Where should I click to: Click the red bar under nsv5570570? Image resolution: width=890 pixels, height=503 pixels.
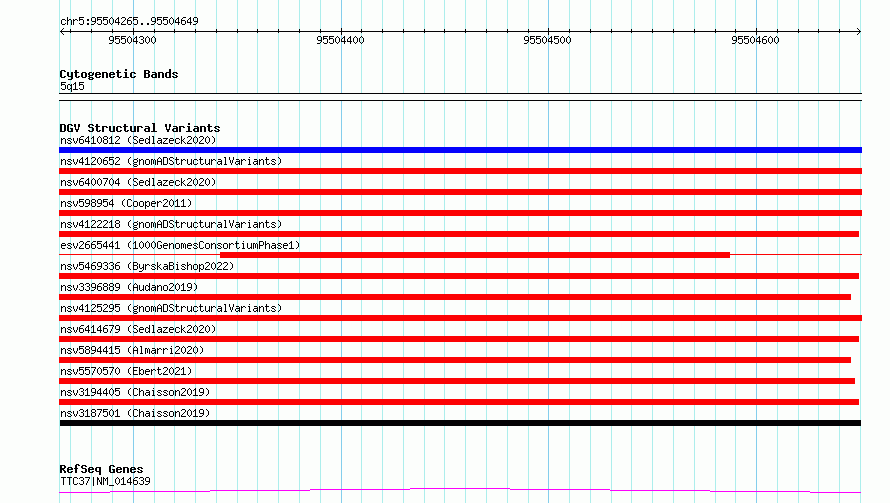tap(457, 381)
